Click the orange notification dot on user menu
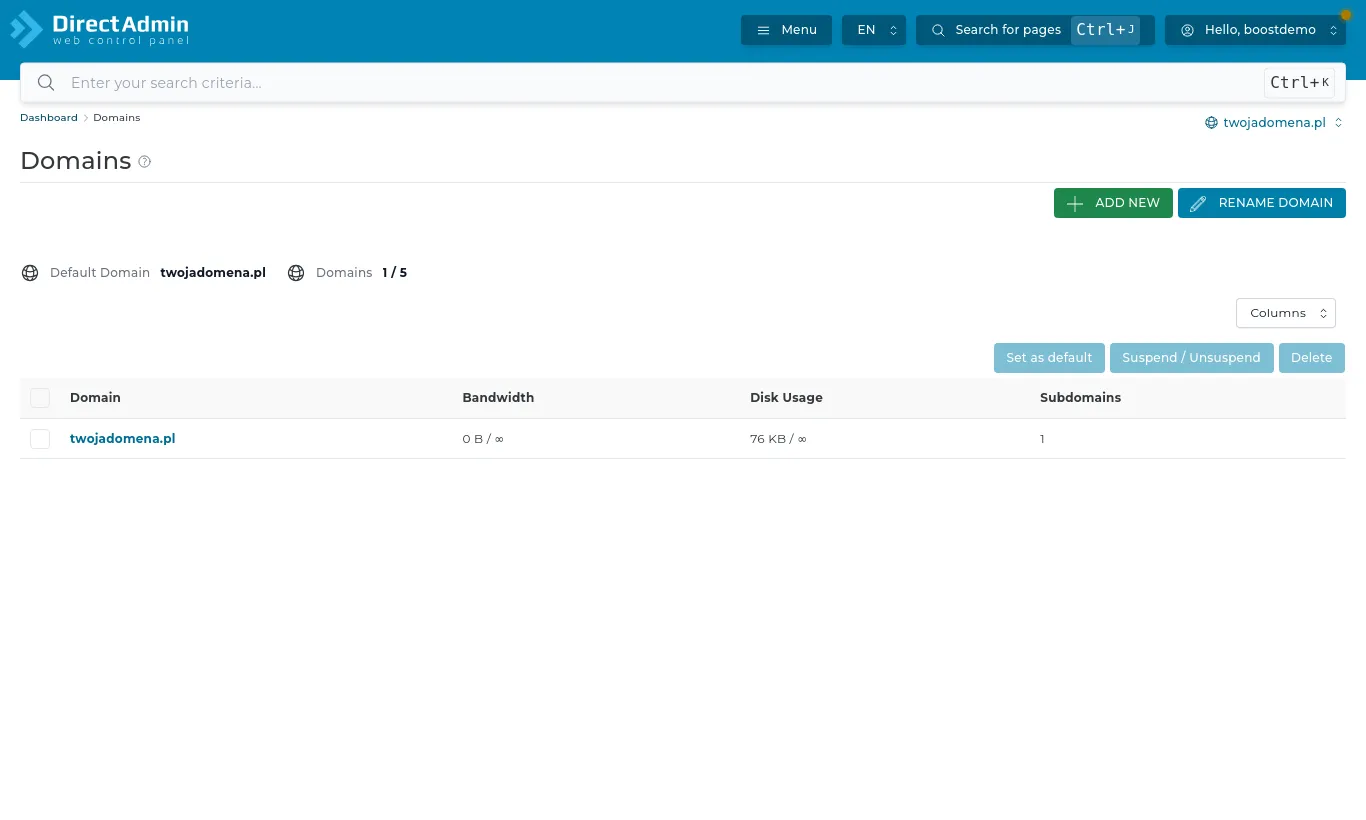Screen dimensions: 1366x820 1345,16
